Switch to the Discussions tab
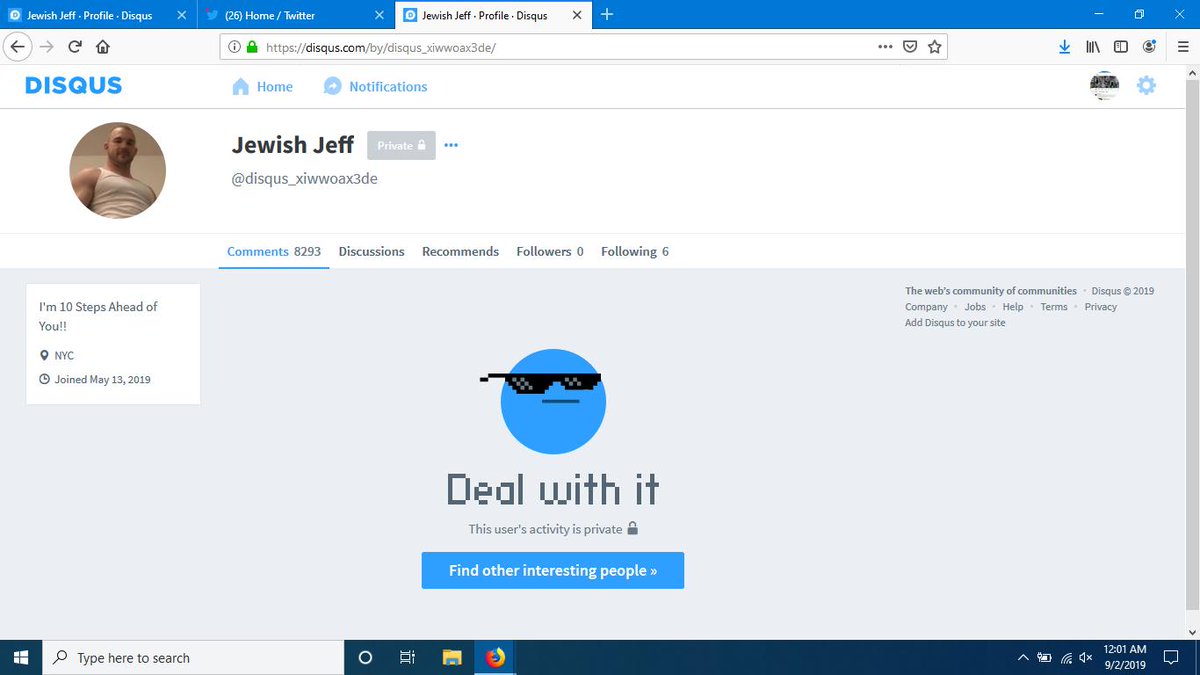Screen dimensions: 1200x675 point(371,251)
